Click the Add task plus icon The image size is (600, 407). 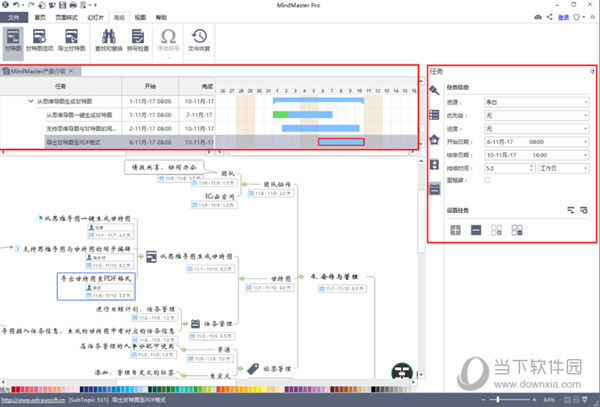(455, 230)
